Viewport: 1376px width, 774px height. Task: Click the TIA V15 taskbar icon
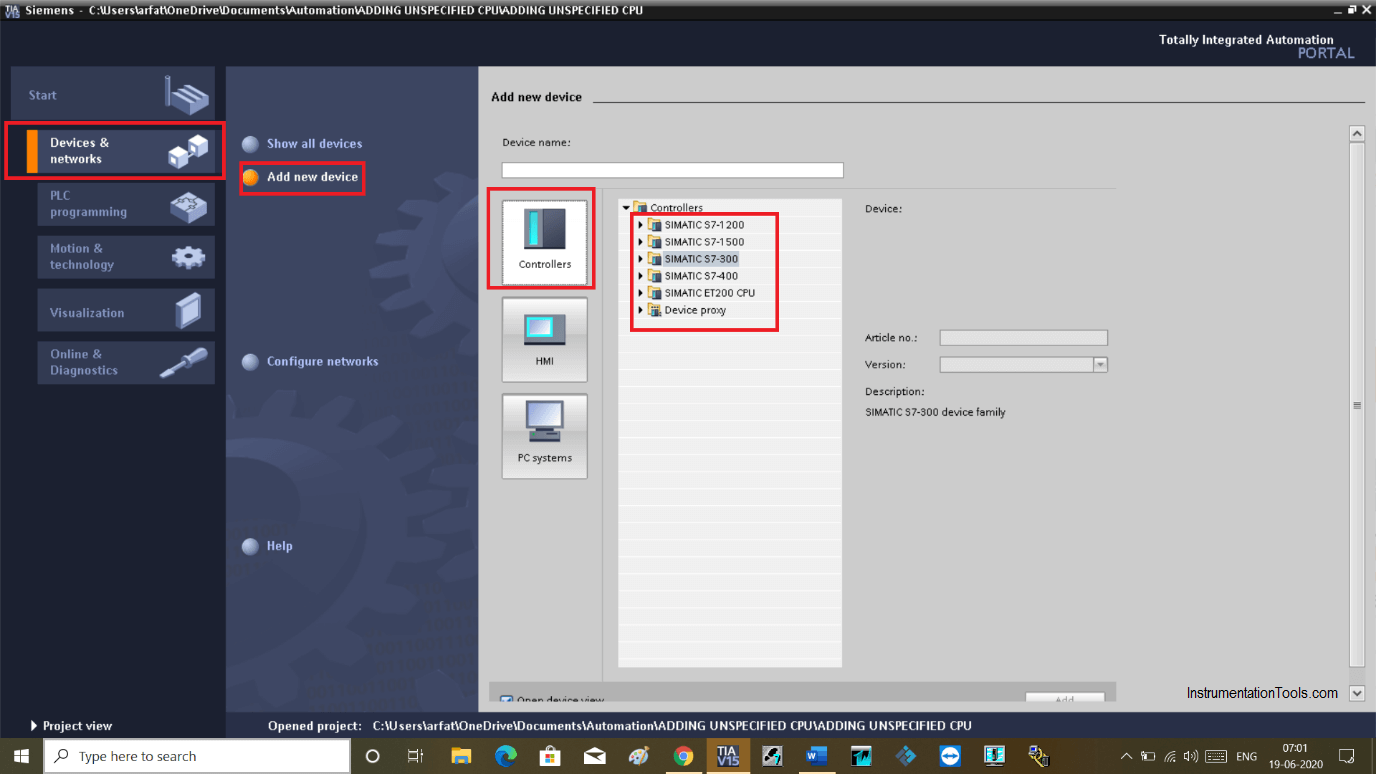click(x=727, y=756)
